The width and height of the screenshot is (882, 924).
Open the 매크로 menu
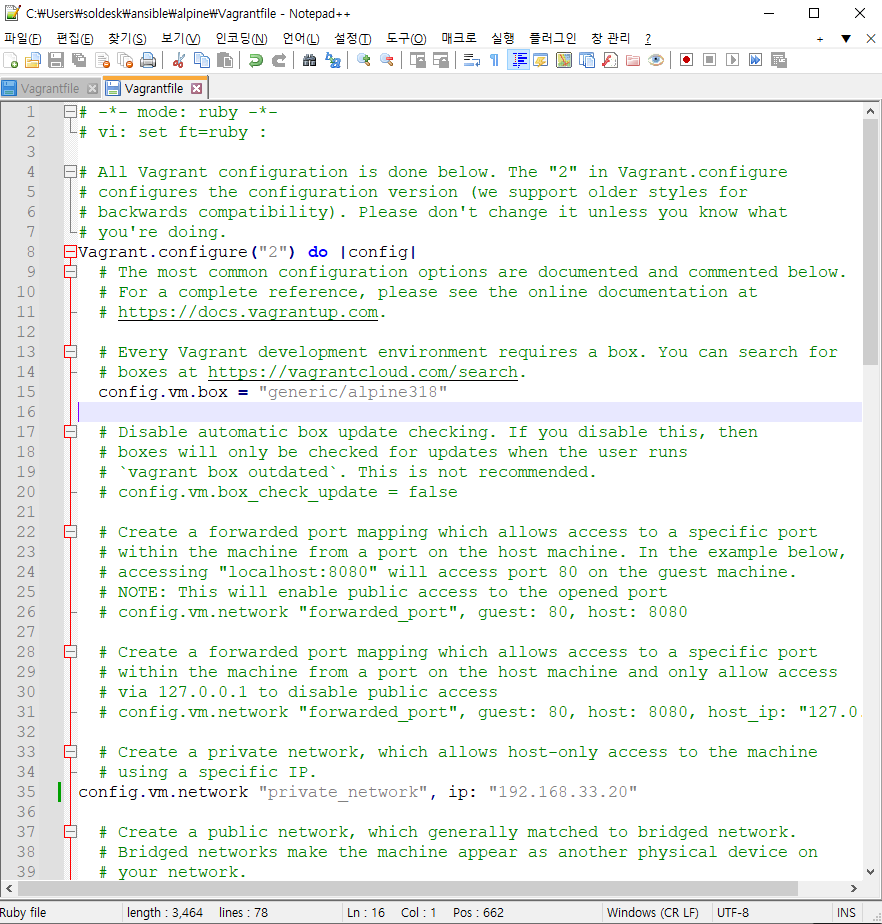[459, 38]
